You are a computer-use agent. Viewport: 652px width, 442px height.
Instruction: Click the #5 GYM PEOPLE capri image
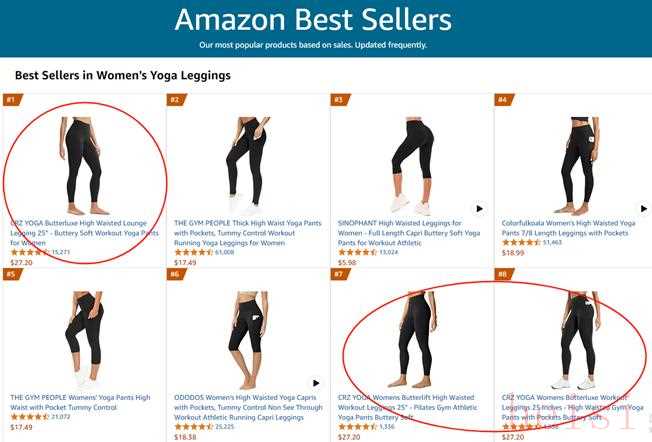coord(84,339)
